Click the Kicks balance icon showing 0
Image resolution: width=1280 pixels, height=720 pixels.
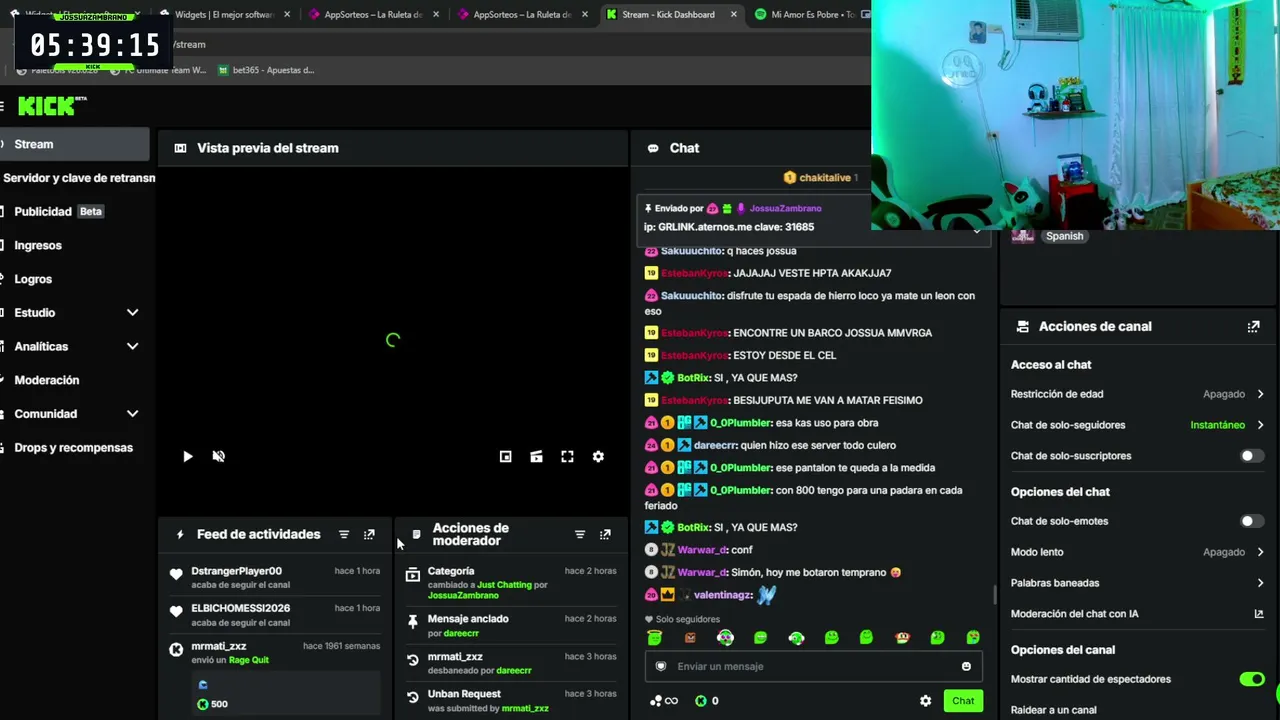701,701
